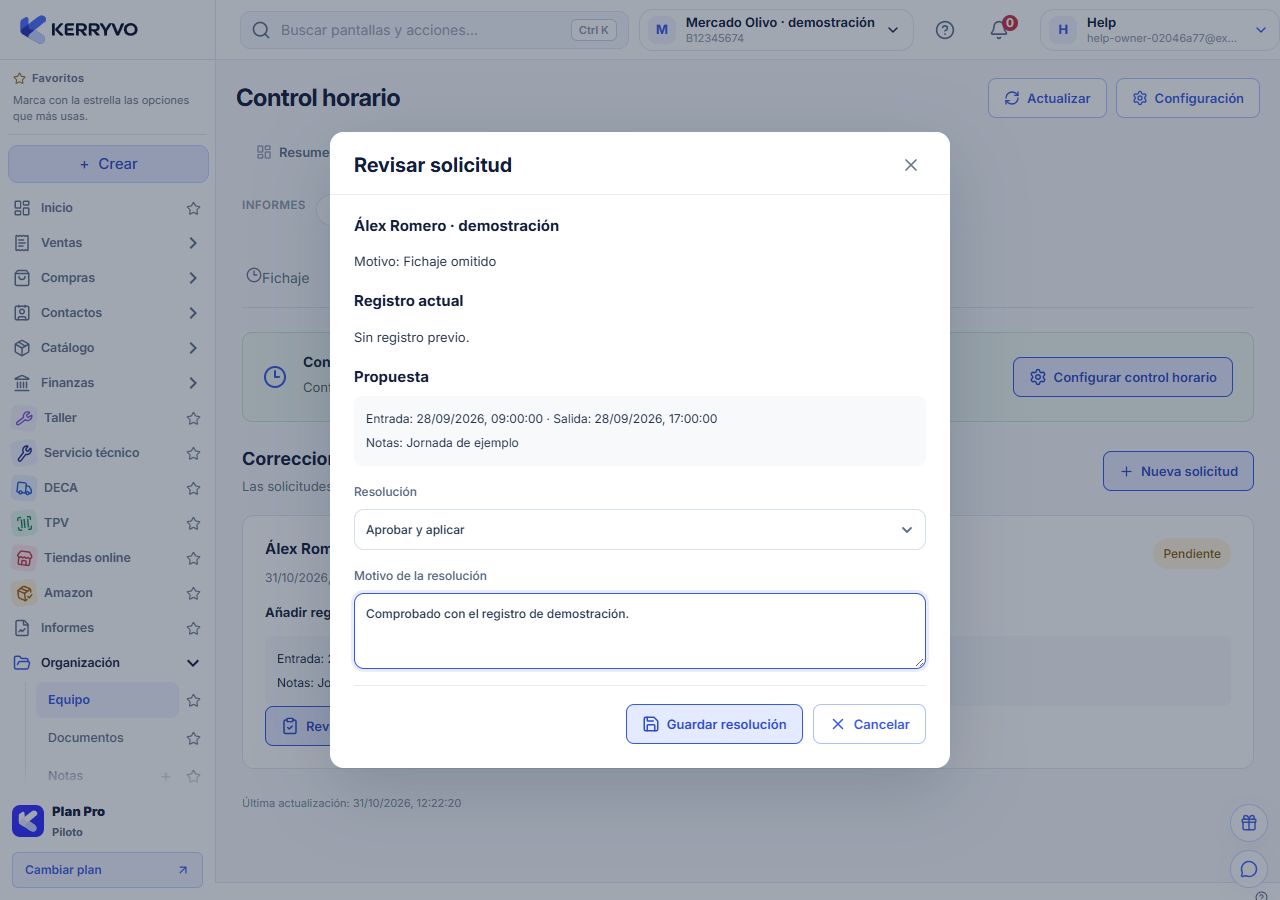Click the Tiendas online store icon
This screenshot has width=1280, height=900.
(x=24, y=558)
